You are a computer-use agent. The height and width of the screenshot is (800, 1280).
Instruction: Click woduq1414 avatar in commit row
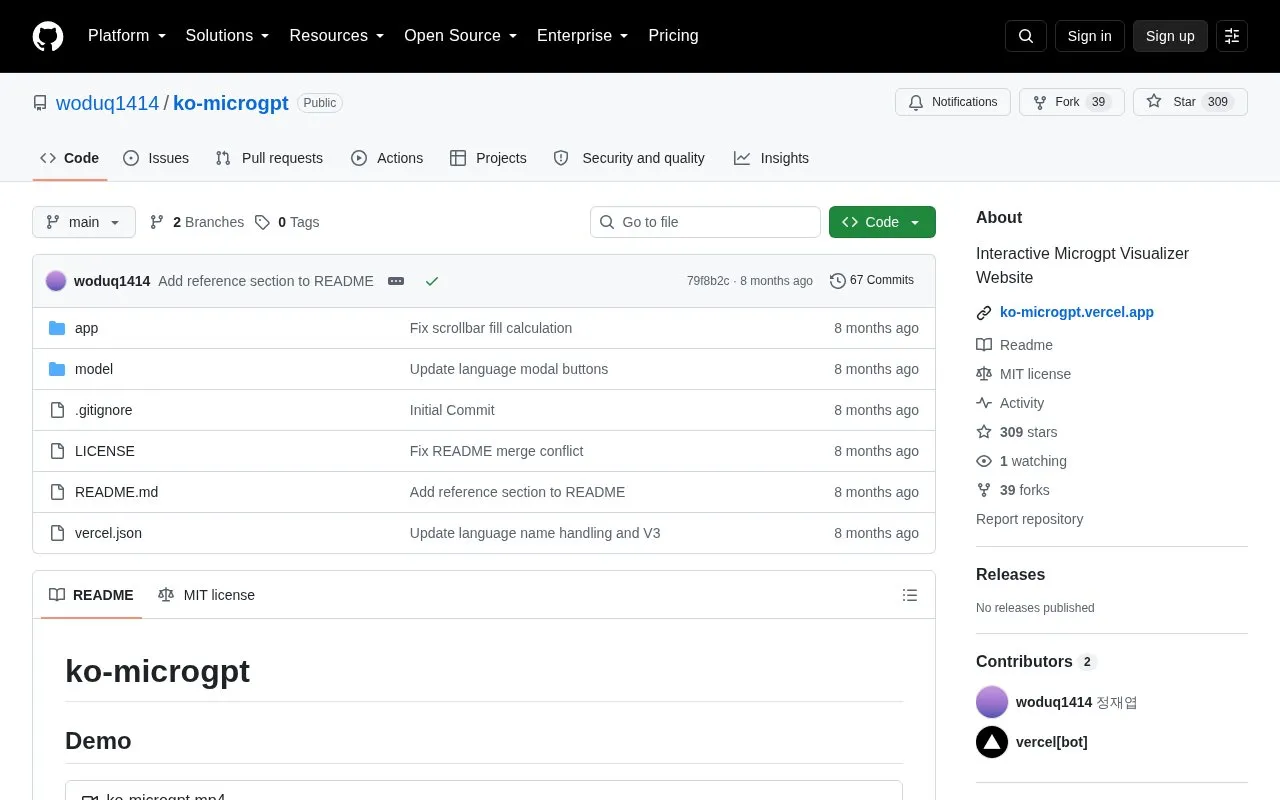coord(56,281)
